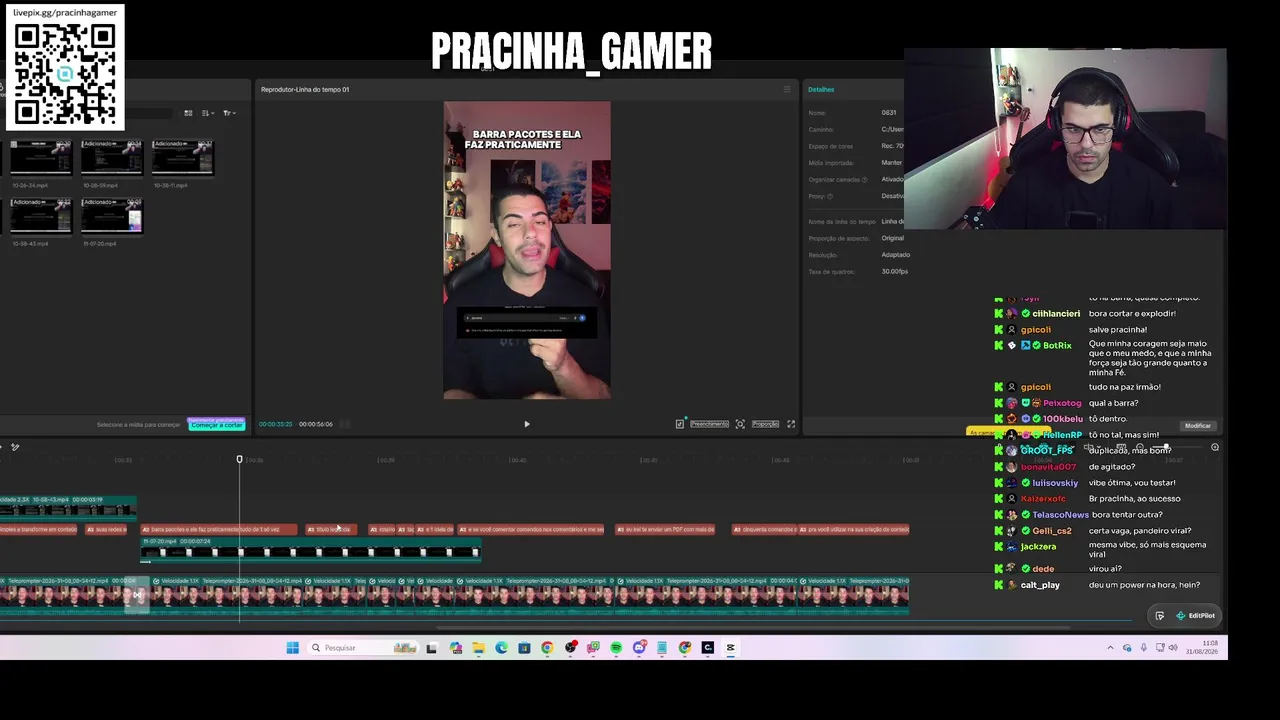The image size is (1280, 720).
Task: Open the player panel hamburger menu
Action: coord(787,89)
